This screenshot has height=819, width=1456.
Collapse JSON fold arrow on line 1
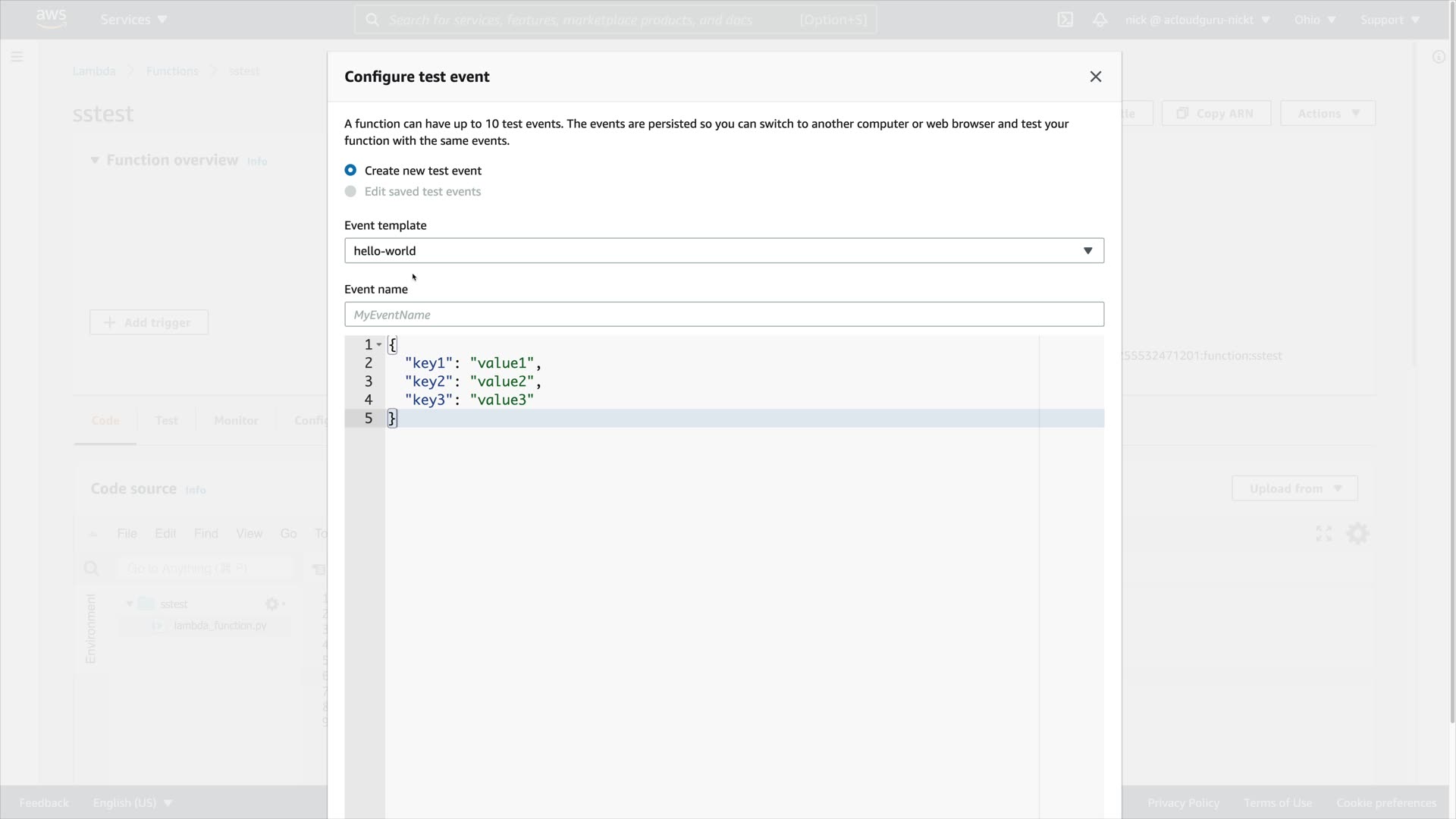(x=379, y=345)
